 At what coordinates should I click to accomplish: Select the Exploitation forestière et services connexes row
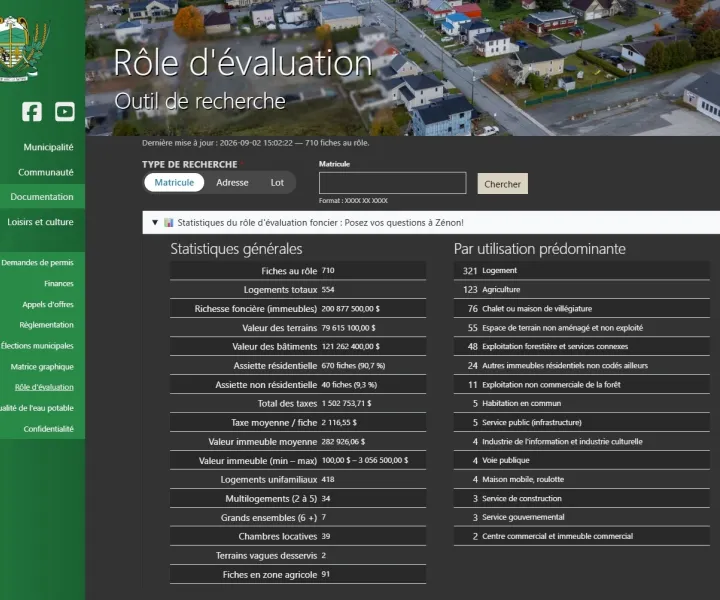[582, 347]
